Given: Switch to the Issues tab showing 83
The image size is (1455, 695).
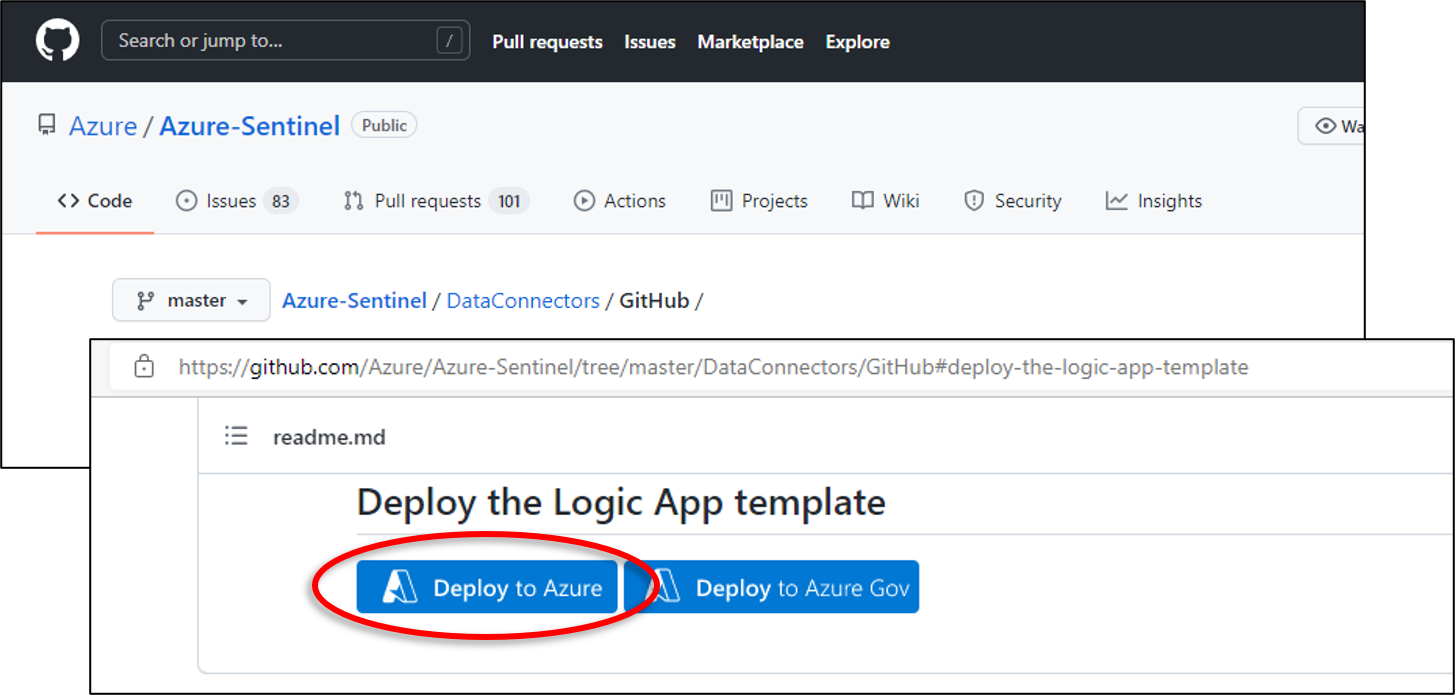Looking at the screenshot, I should [230, 200].
